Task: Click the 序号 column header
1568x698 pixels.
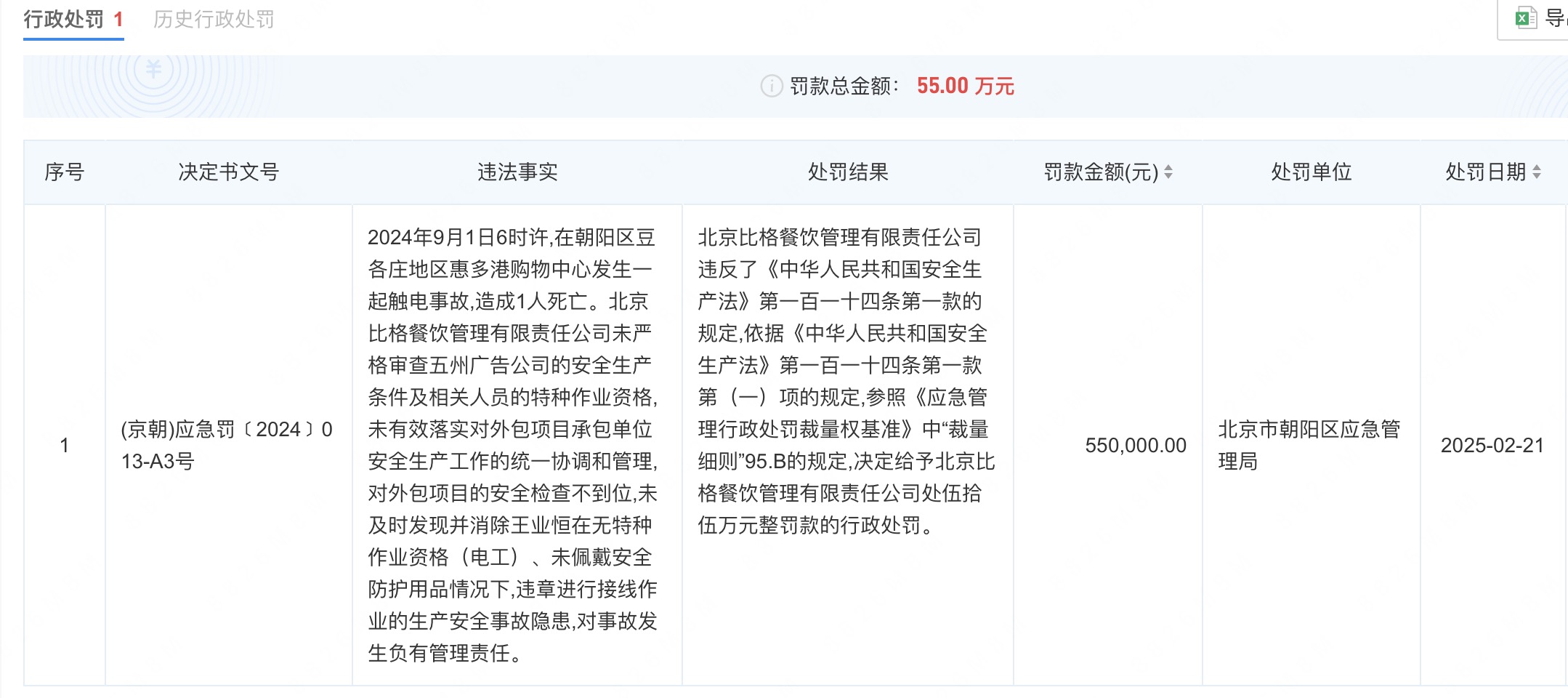Action: pyautogui.click(x=65, y=172)
